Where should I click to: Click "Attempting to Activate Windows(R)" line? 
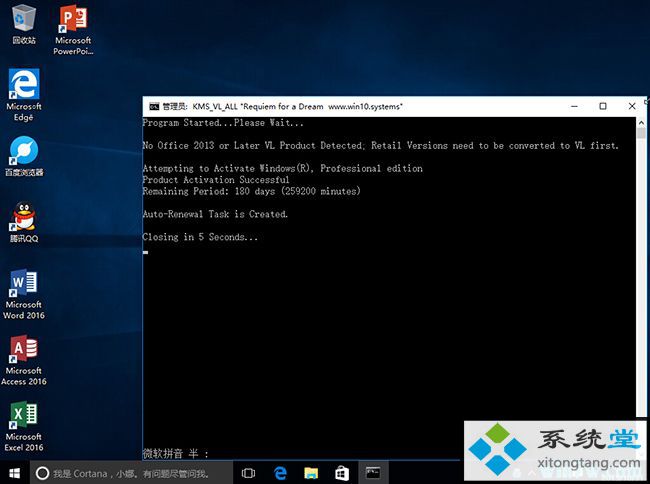click(x=282, y=168)
